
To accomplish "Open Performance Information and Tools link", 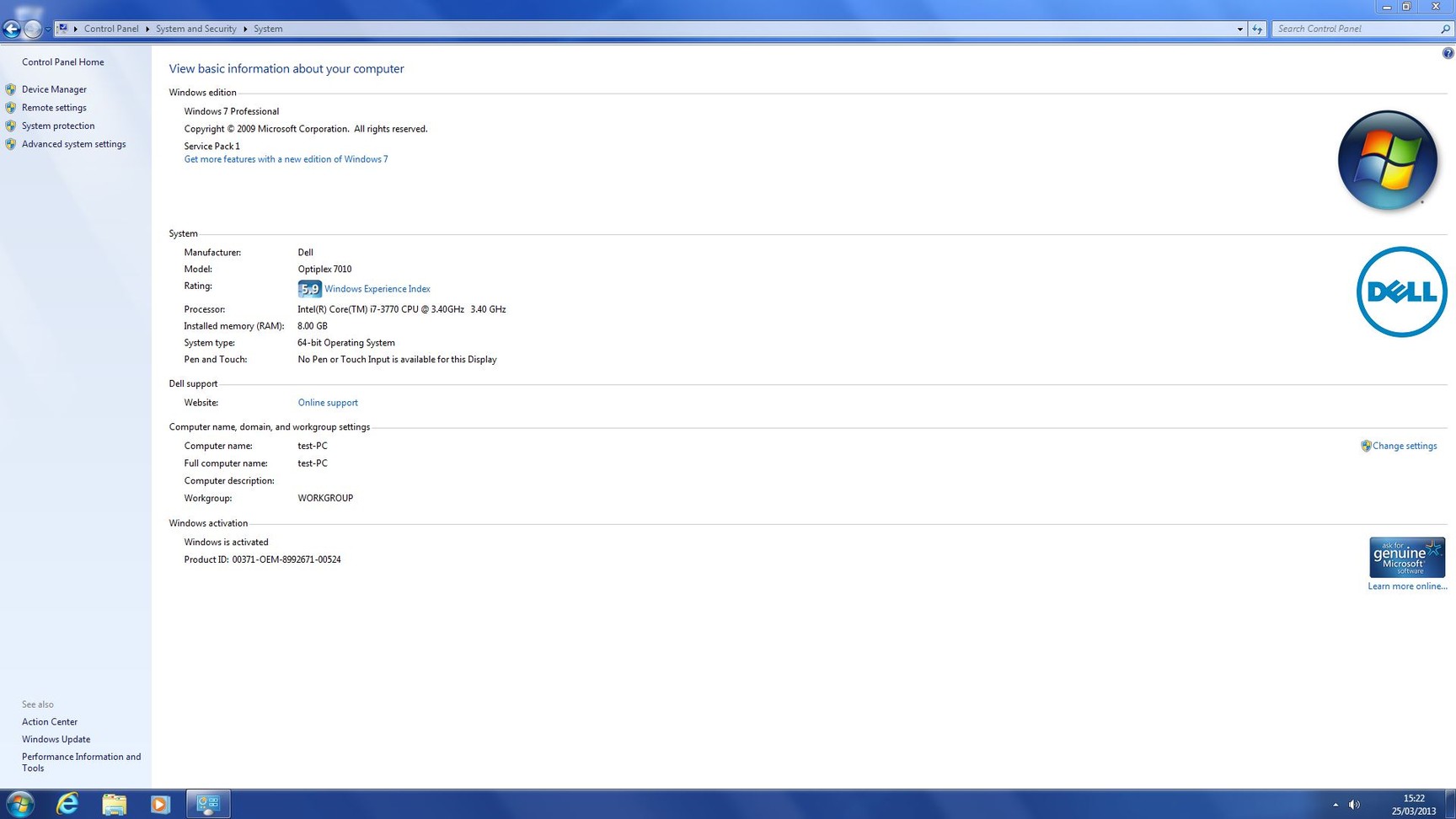I will pos(82,763).
